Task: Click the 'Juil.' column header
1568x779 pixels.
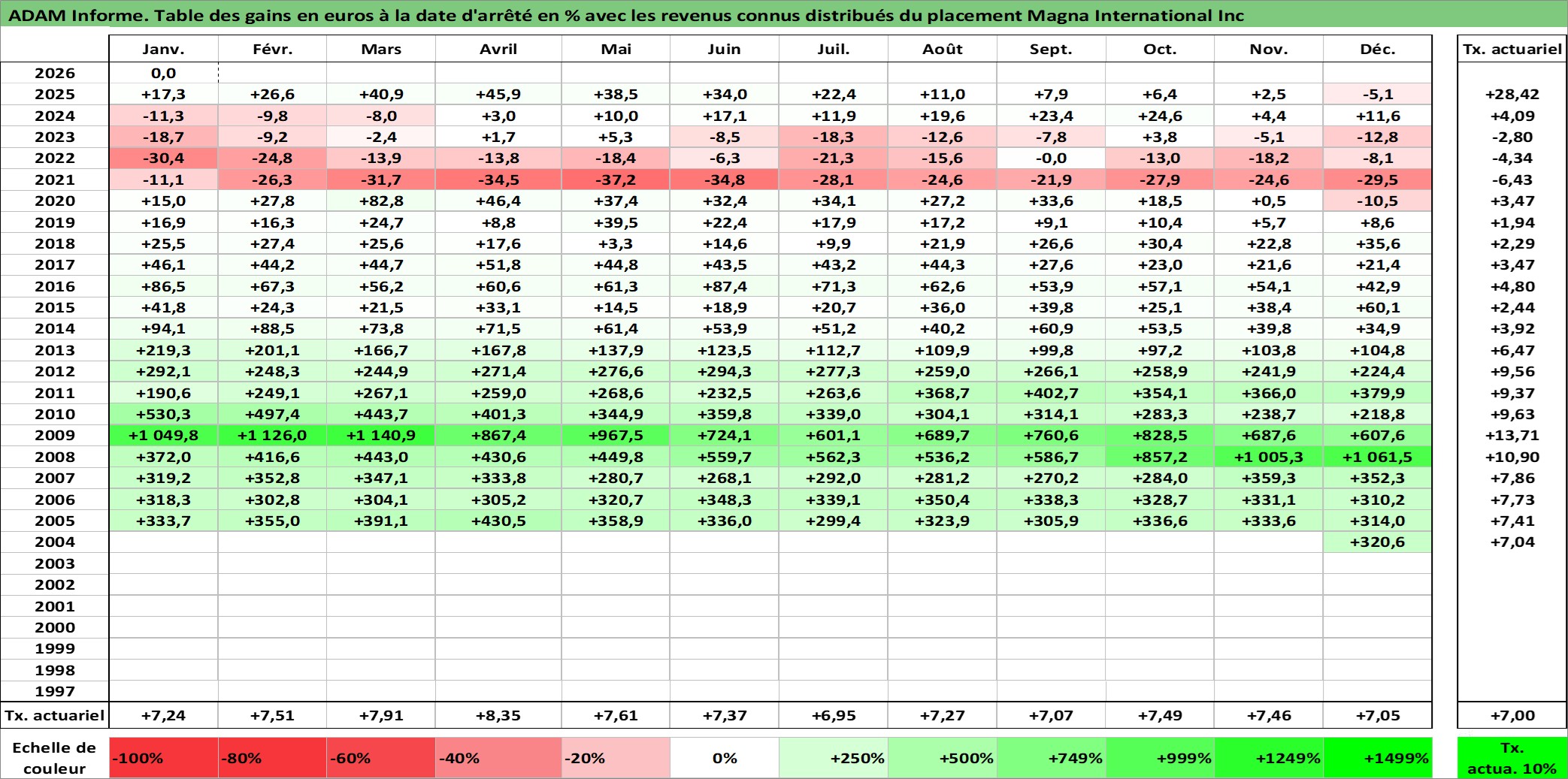Action: click(834, 49)
